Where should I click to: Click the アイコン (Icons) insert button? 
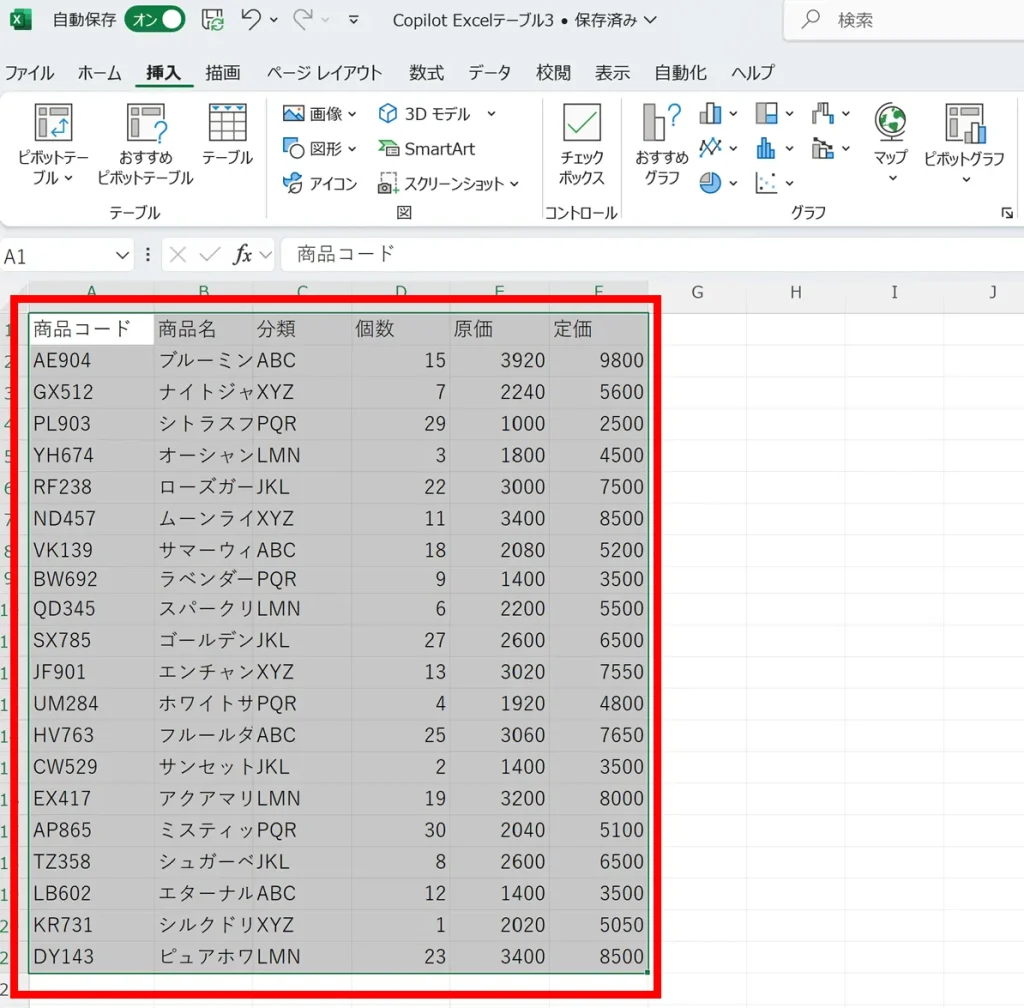[320, 183]
